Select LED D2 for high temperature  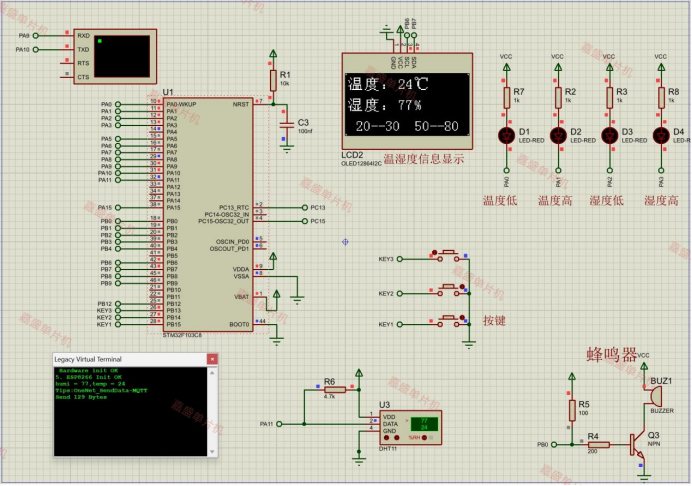pos(558,136)
